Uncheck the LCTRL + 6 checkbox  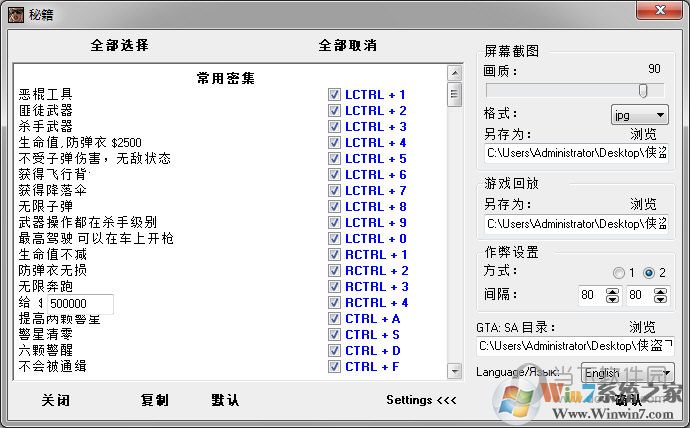pyautogui.click(x=334, y=175)
